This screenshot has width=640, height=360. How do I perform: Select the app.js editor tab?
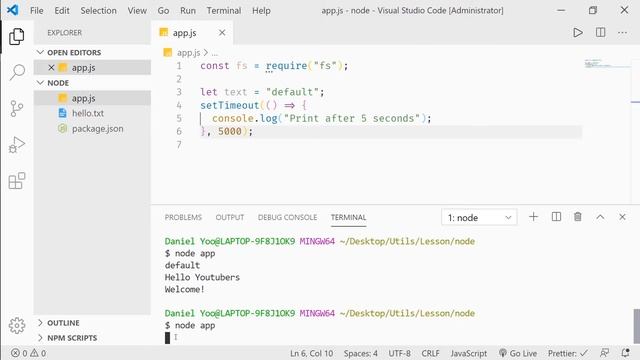[184, 33]
